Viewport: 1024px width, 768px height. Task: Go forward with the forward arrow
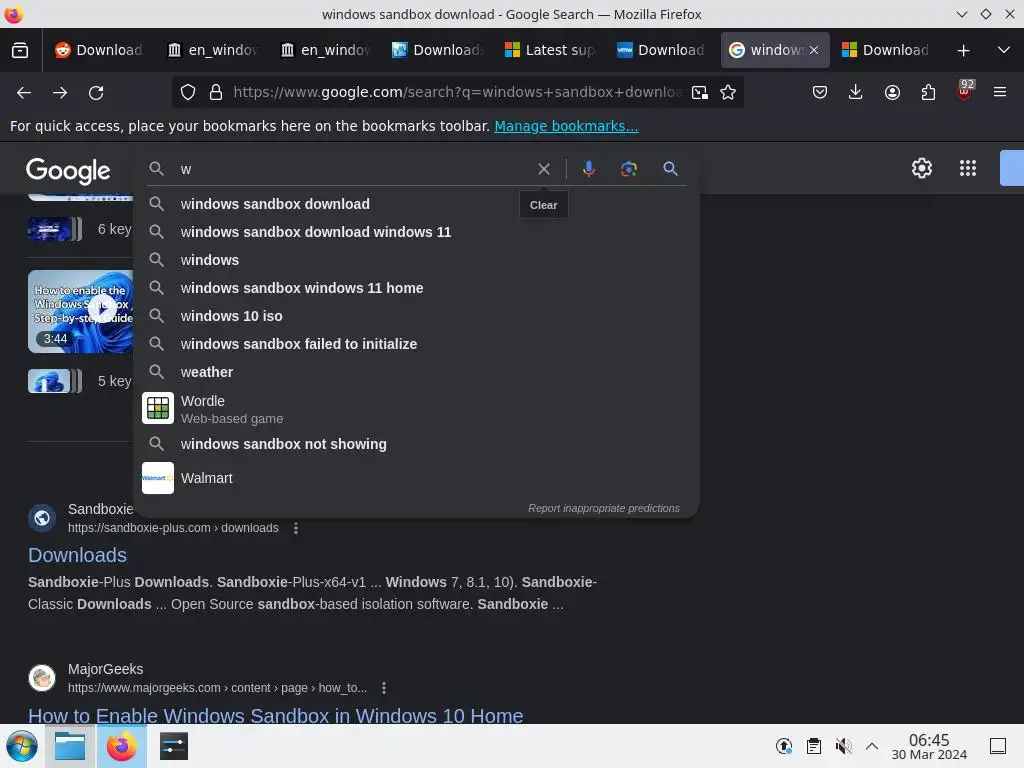[60, 93]
